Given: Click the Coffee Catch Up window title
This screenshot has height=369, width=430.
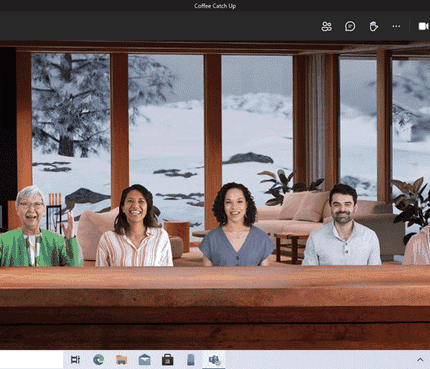Looking at the screenshot, I should tap(215, 6).
